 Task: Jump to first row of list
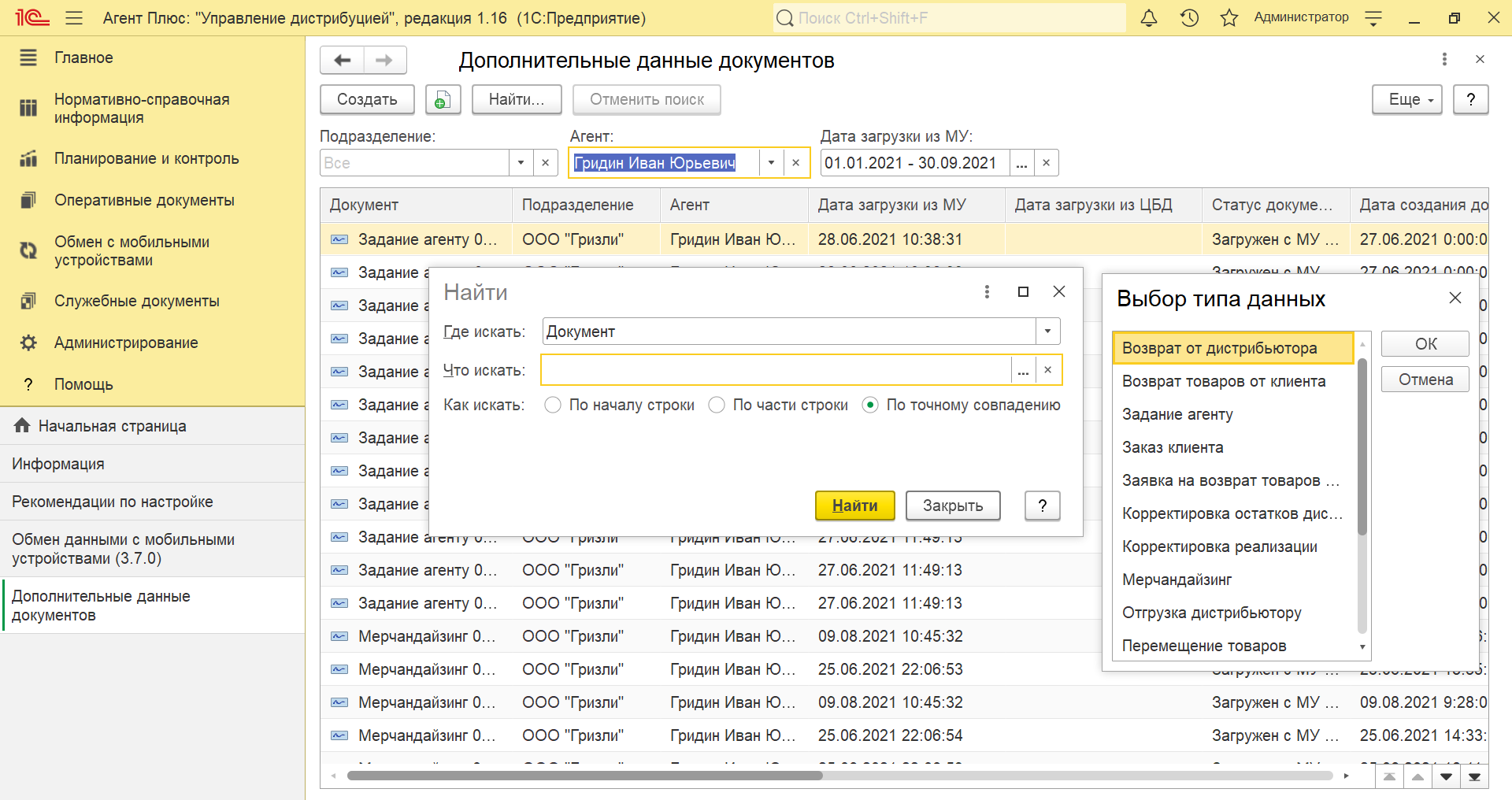pos(1389,776)
